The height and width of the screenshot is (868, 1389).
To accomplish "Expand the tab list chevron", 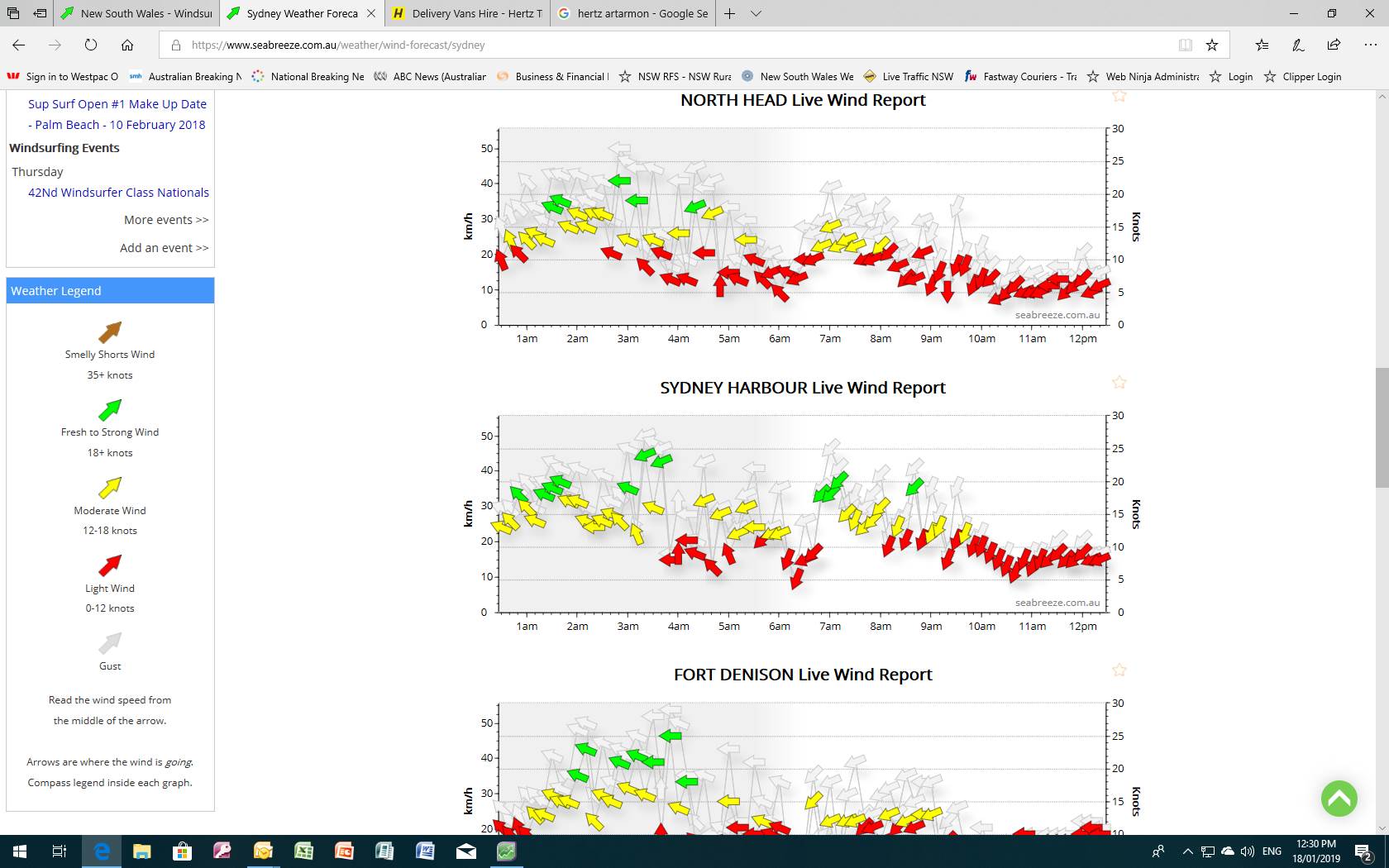I will 756,13.
